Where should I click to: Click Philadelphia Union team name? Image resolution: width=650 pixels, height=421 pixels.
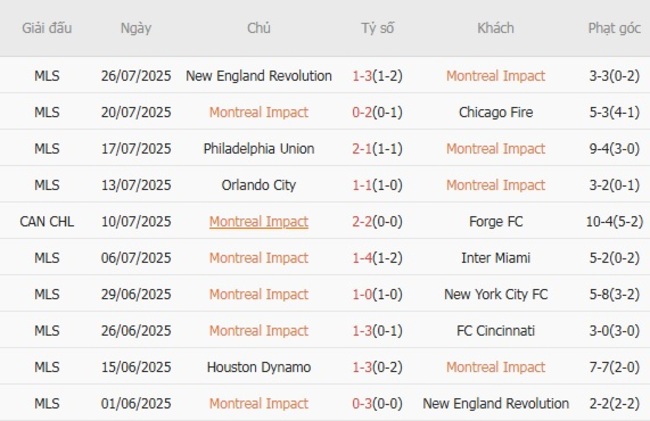(259, 149)
